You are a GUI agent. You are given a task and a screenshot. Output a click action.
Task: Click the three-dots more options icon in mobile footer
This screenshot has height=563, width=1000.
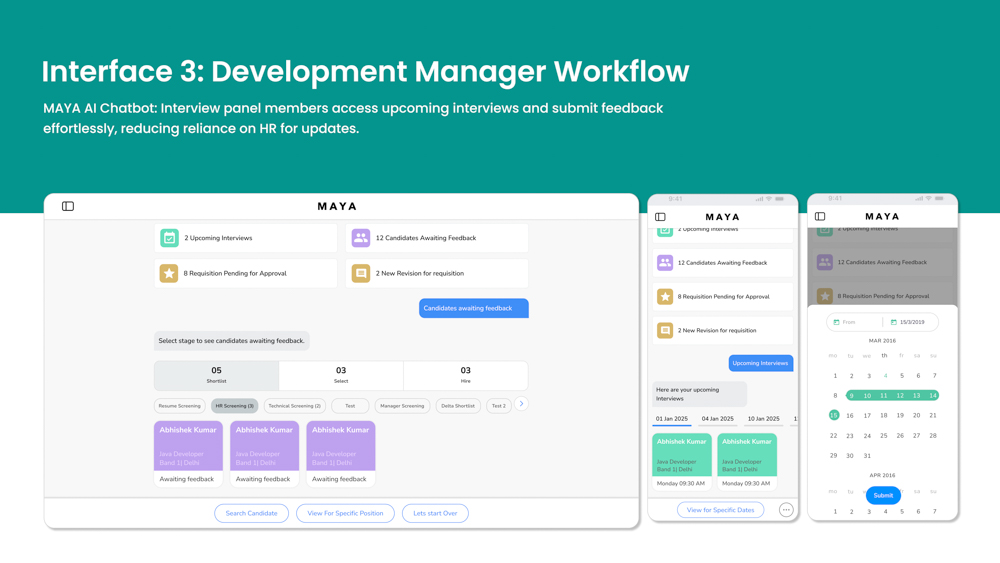tap(786, 510)
